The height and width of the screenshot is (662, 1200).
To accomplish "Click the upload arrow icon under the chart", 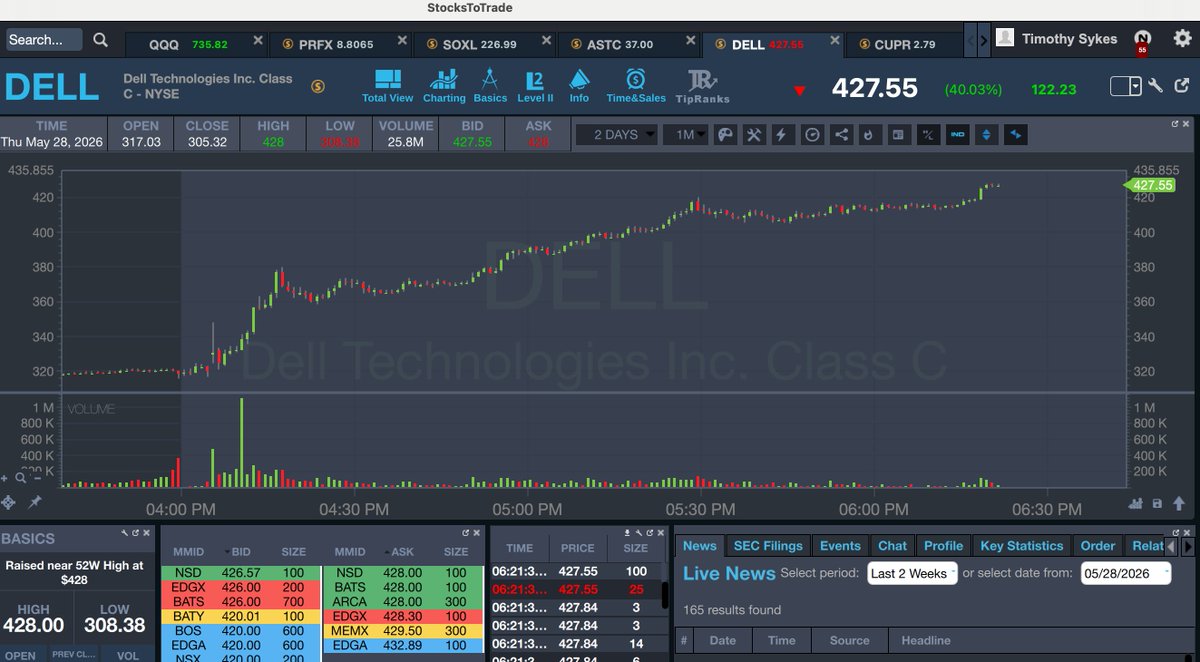I will point(1177,503).
